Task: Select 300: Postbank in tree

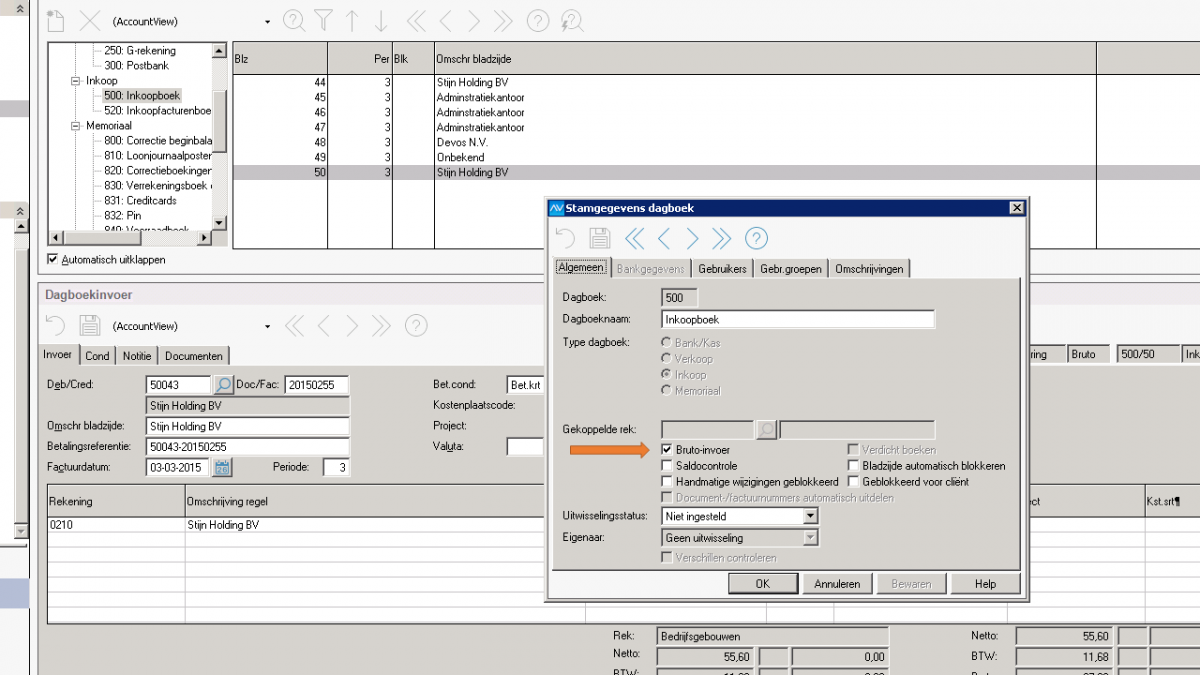Action: click(x=136, y=66)
